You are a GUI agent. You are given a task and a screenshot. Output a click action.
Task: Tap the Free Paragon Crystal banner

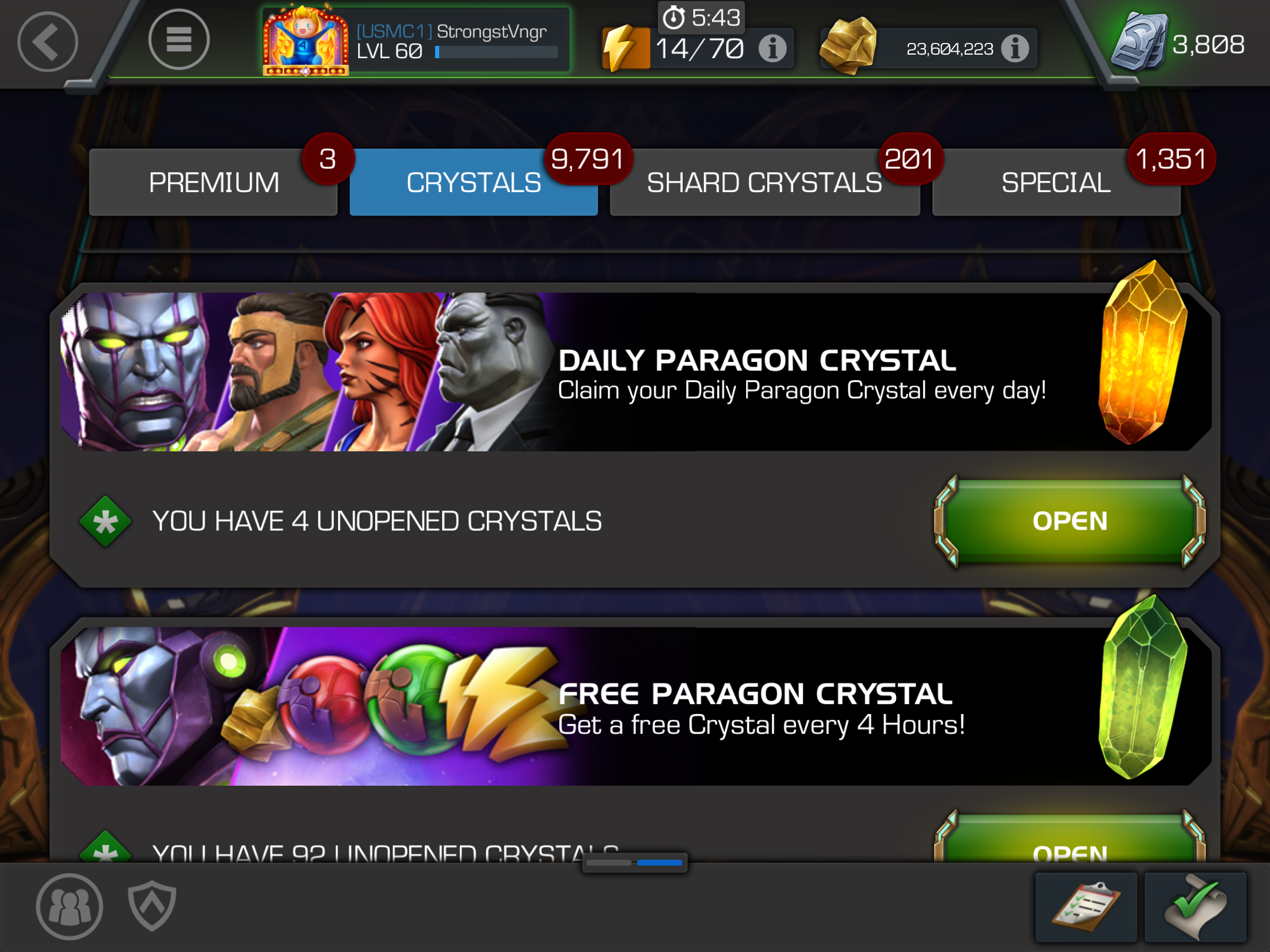tap(635, 706)
